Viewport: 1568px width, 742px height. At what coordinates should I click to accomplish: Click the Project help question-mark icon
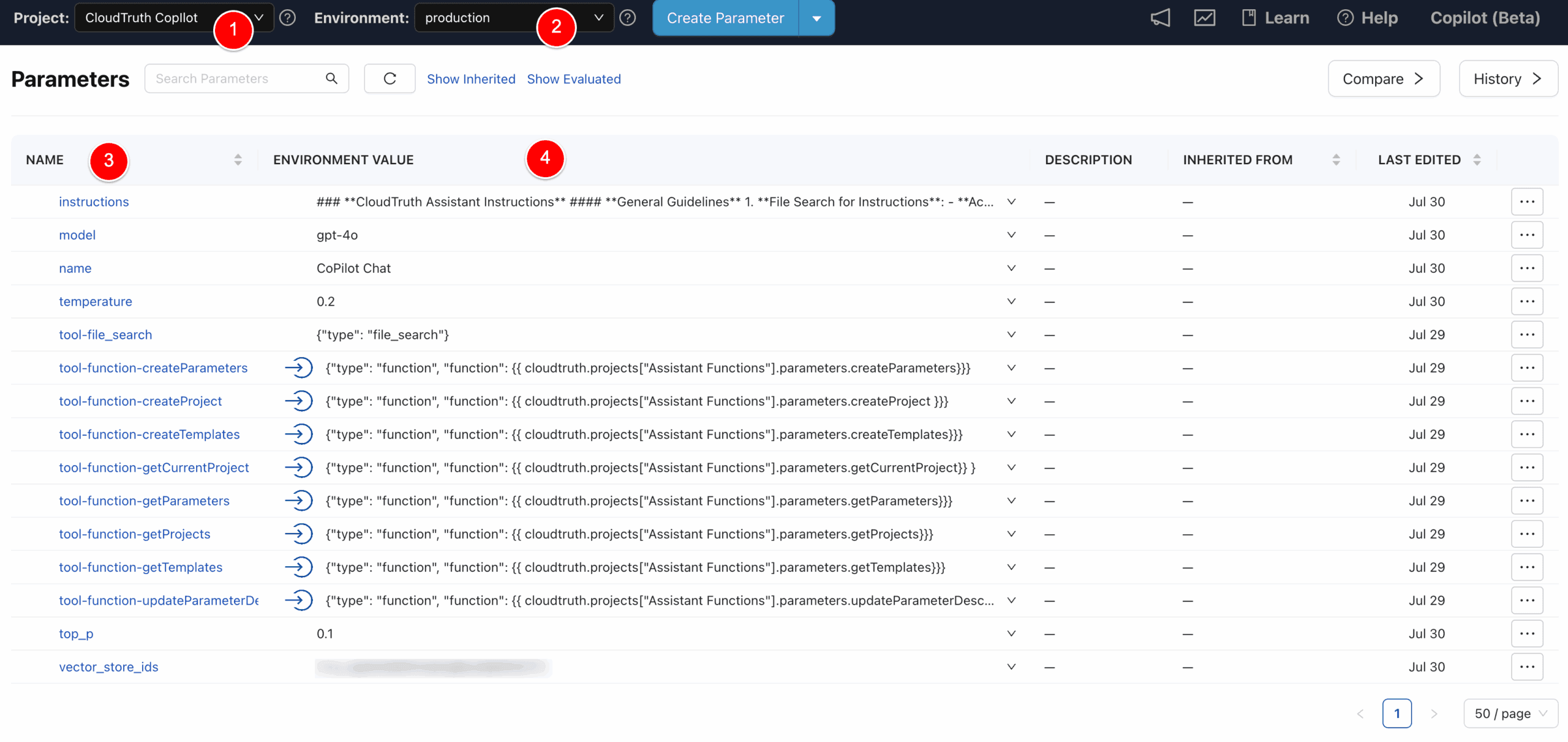pos(287,18)
